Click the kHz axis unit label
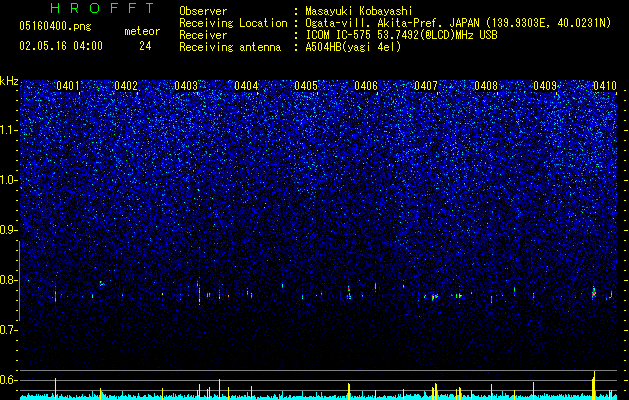This screenshot has height=400, width=629. 9,81
